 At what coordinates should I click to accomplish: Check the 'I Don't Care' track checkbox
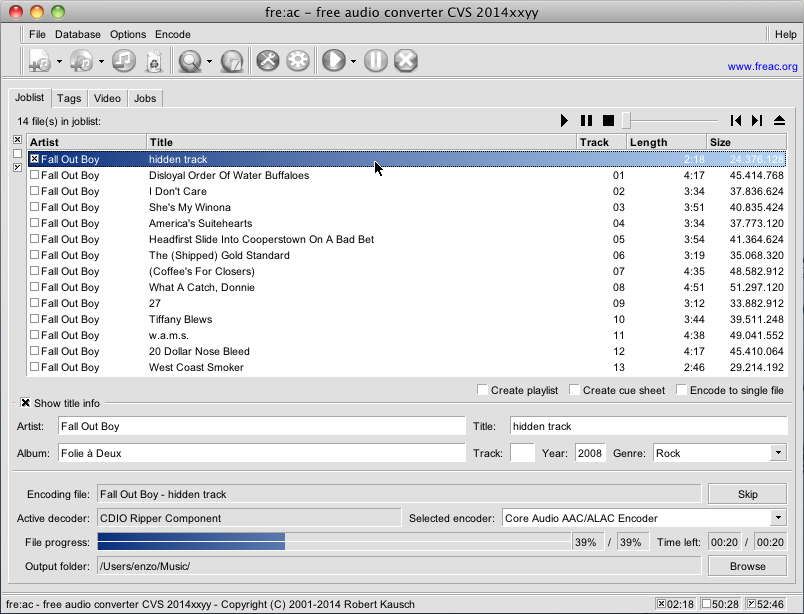pyautogui.click(x=34, y=191)
